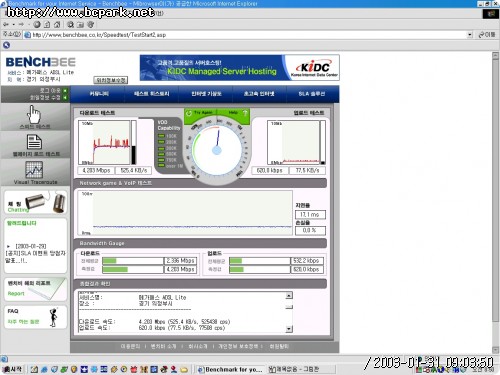Screen dimensions: 500x375
Task: Click the blue round icon on the links bar
Action: tap(6, 45)
